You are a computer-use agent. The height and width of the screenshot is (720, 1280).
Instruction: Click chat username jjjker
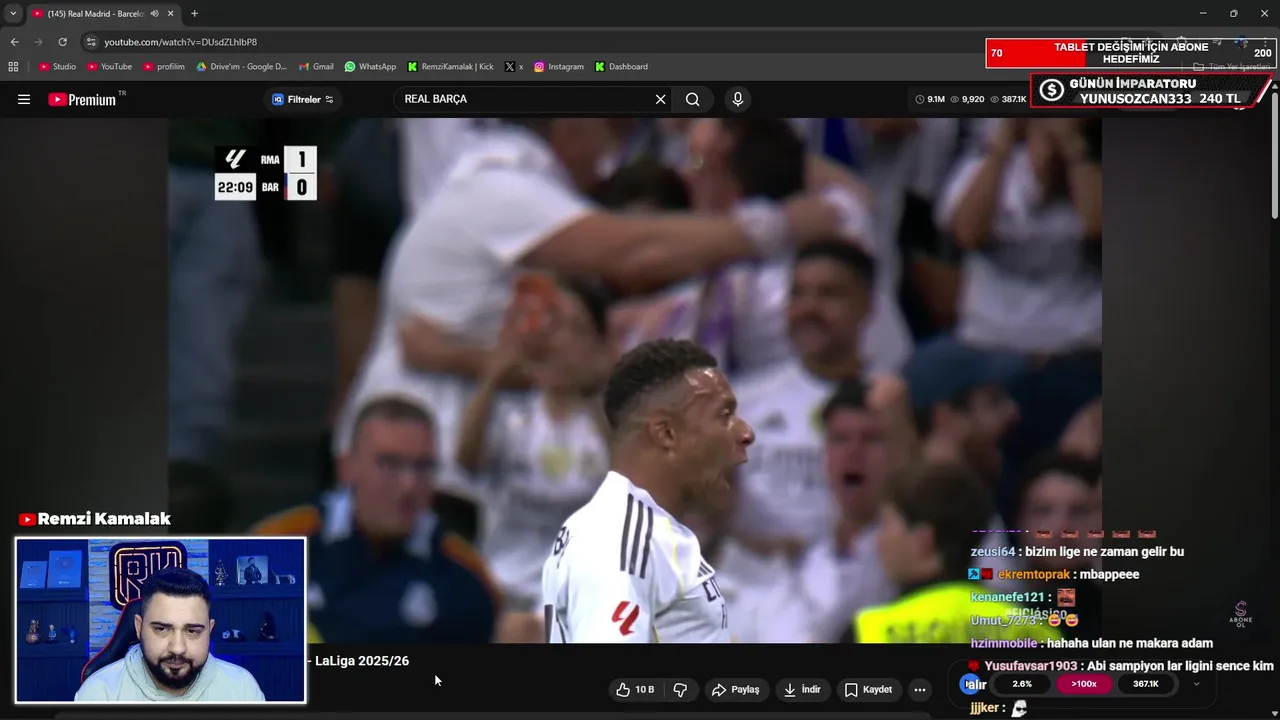[x=985, y=708]
